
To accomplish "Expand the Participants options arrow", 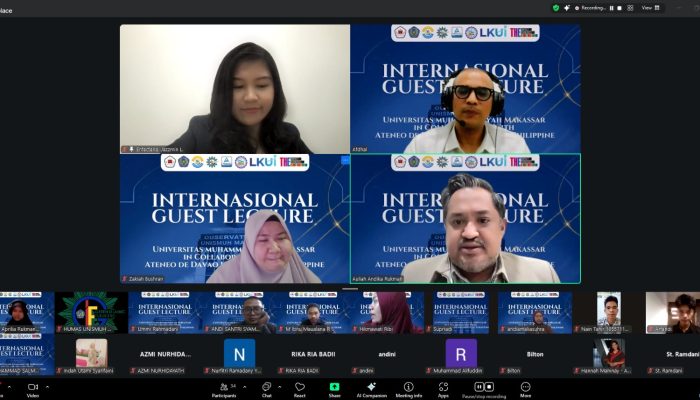I will click(244, 387).
